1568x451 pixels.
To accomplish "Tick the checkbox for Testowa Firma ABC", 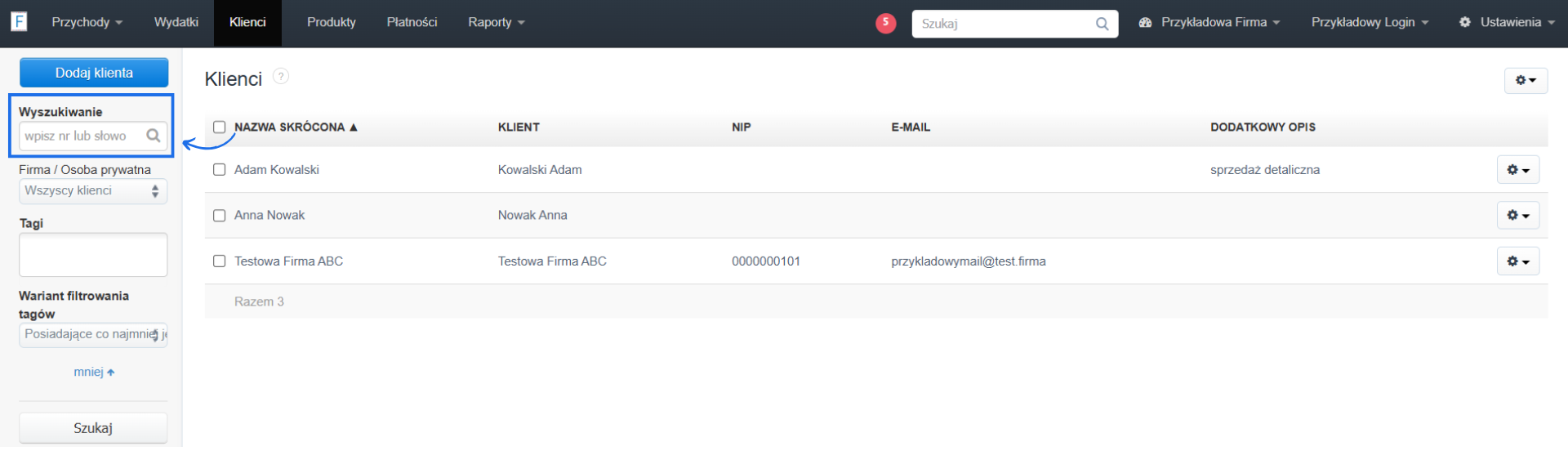I will 219,262.
